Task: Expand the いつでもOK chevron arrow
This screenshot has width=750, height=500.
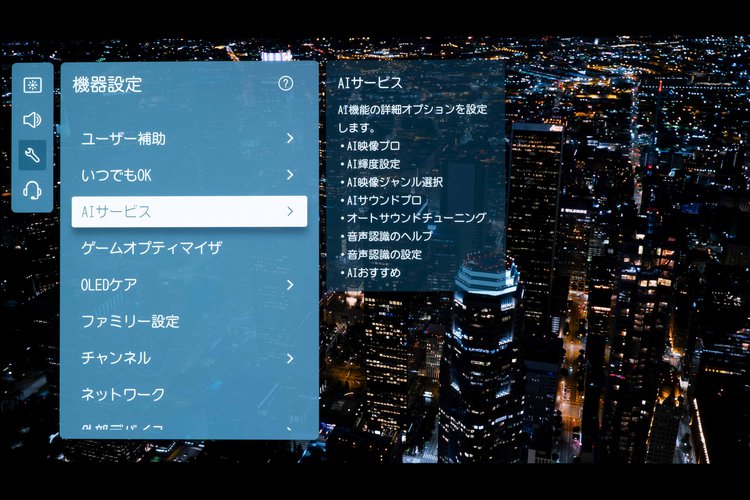Action: click(289, 175)
